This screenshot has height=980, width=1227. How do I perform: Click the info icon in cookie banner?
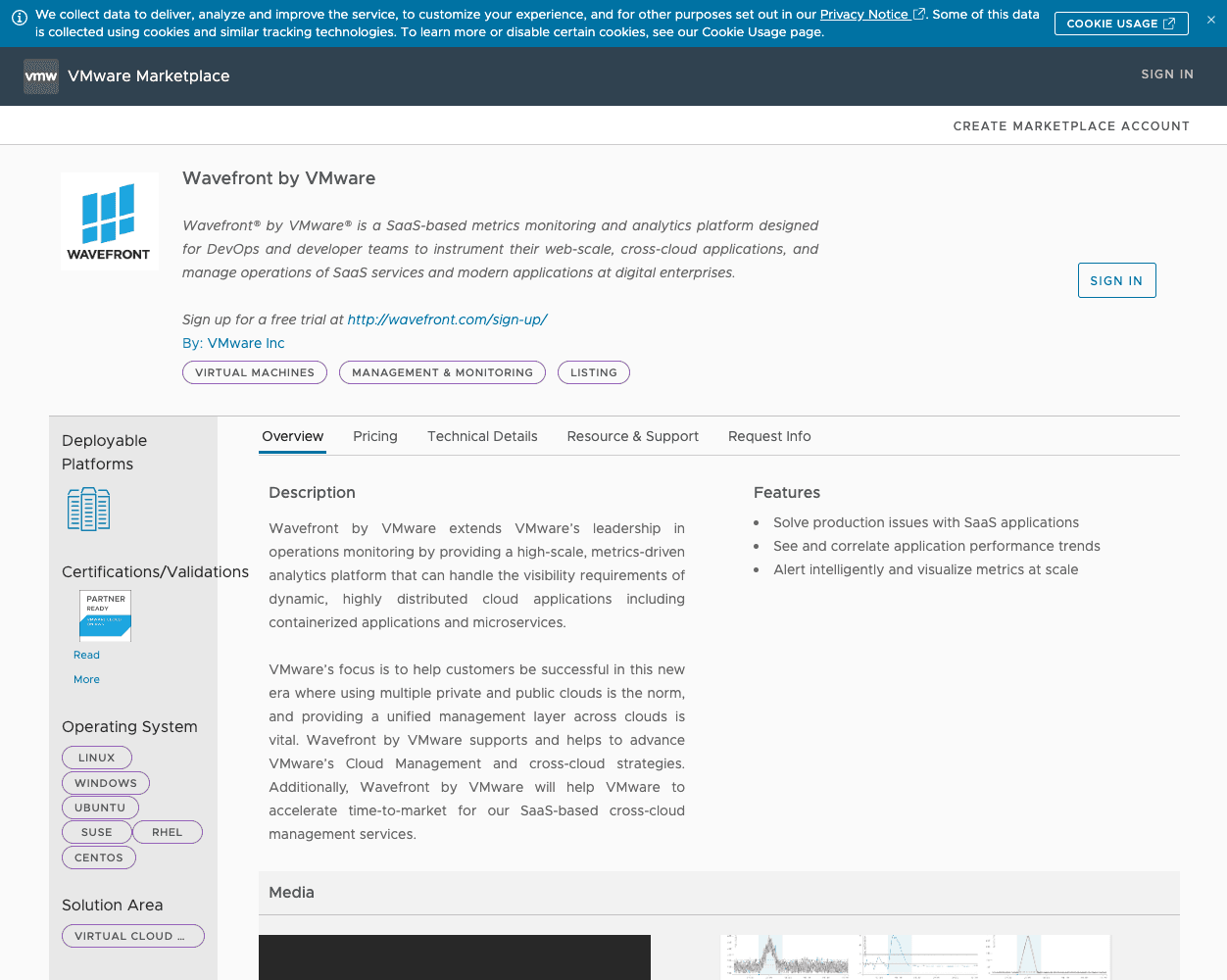19,18
